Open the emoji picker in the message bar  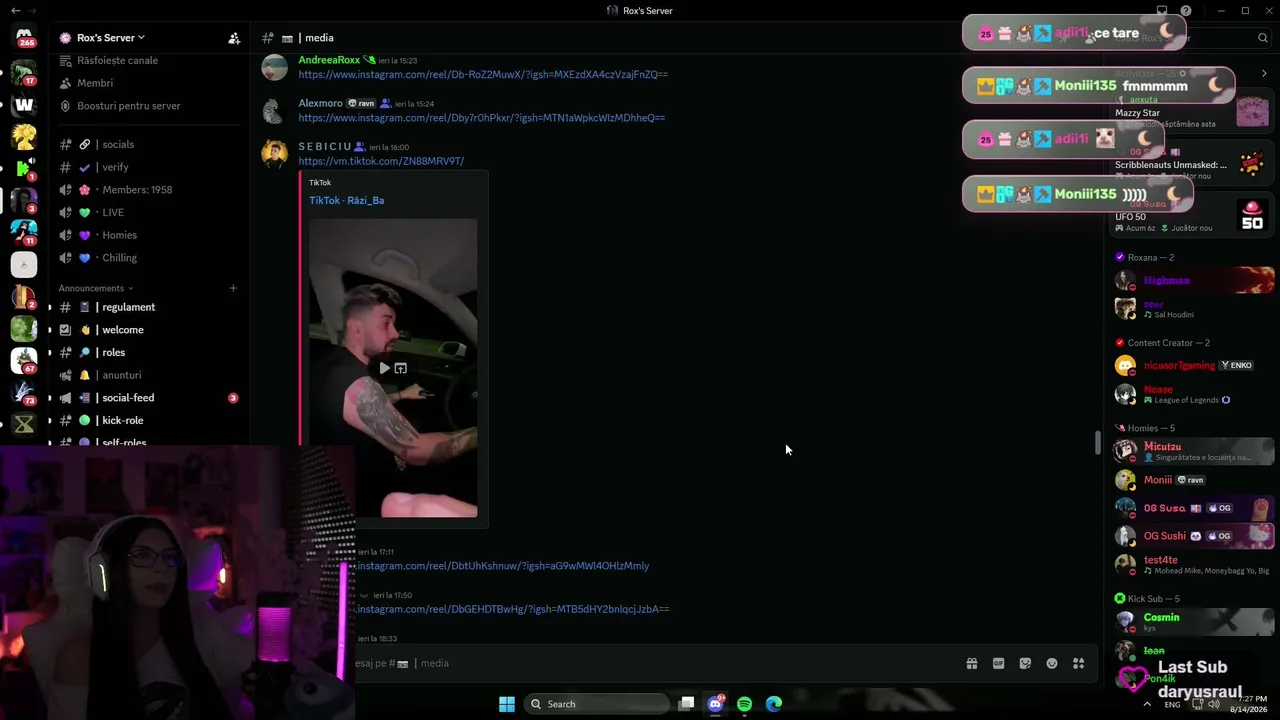(1052, 663)
